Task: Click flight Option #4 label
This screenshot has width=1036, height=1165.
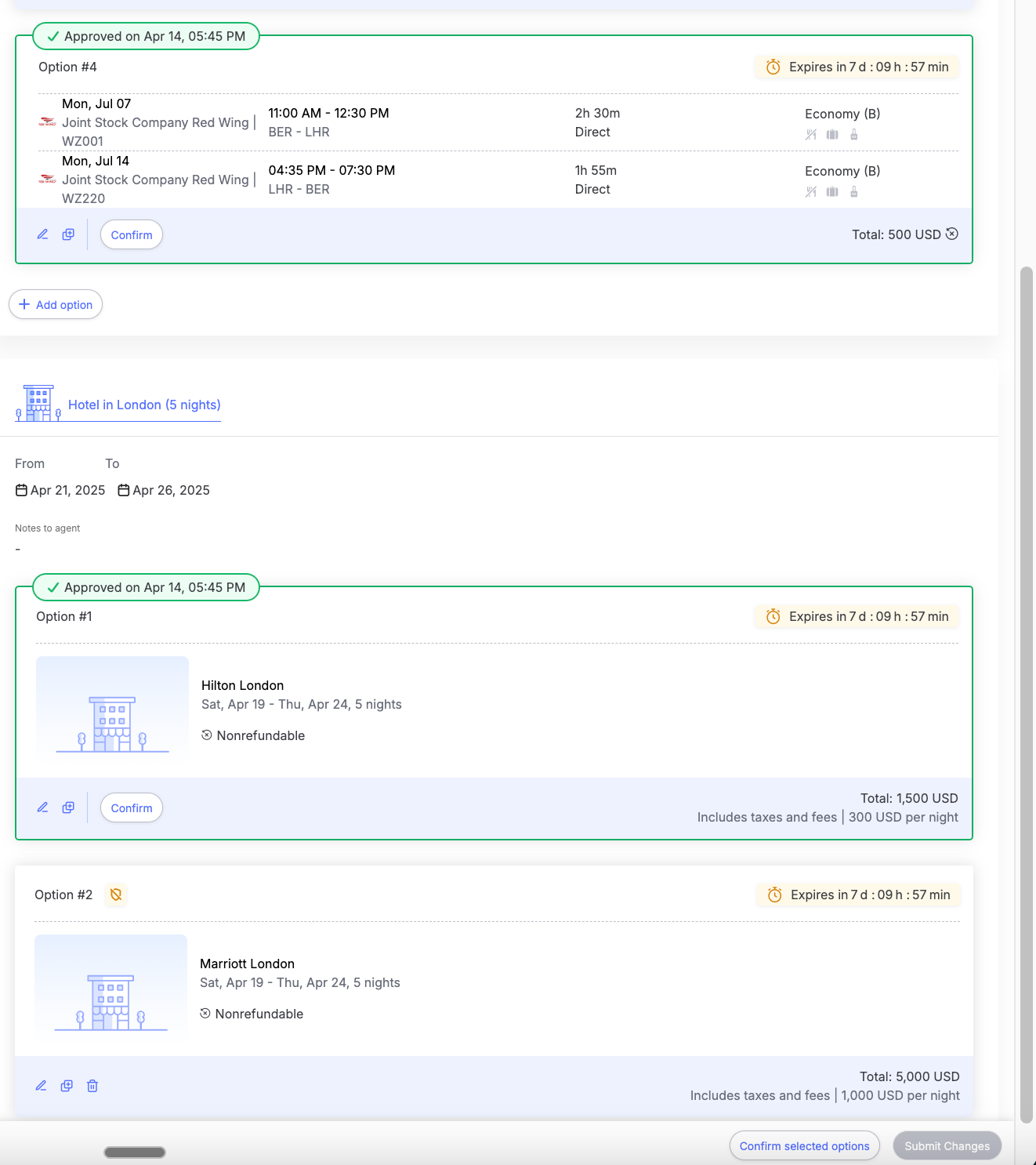Action: pos(67,67)
